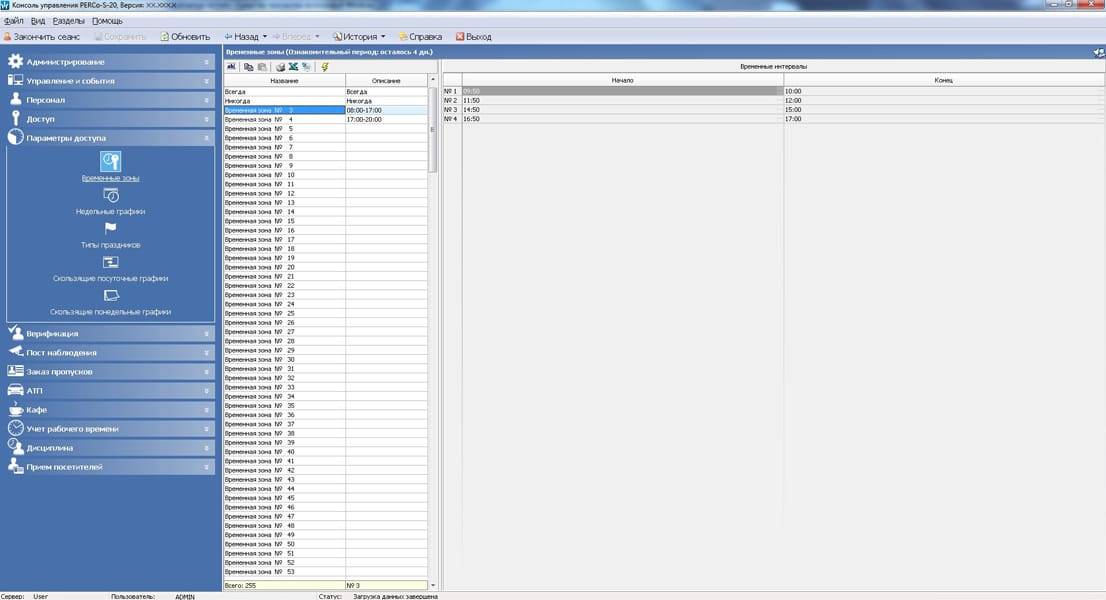This screenshot has height=600, width=1106.
Task: Open the Файл menu
Action: coord(13,21)
